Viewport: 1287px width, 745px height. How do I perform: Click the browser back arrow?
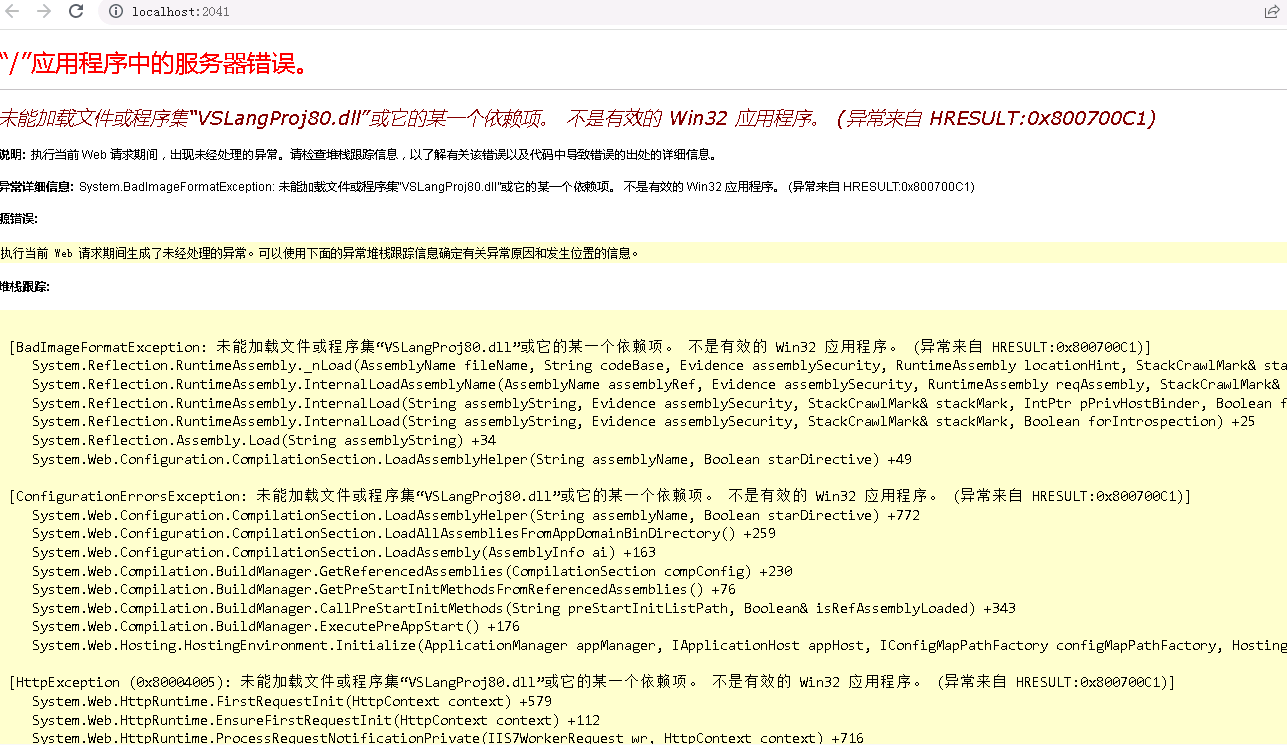point(12,11)
